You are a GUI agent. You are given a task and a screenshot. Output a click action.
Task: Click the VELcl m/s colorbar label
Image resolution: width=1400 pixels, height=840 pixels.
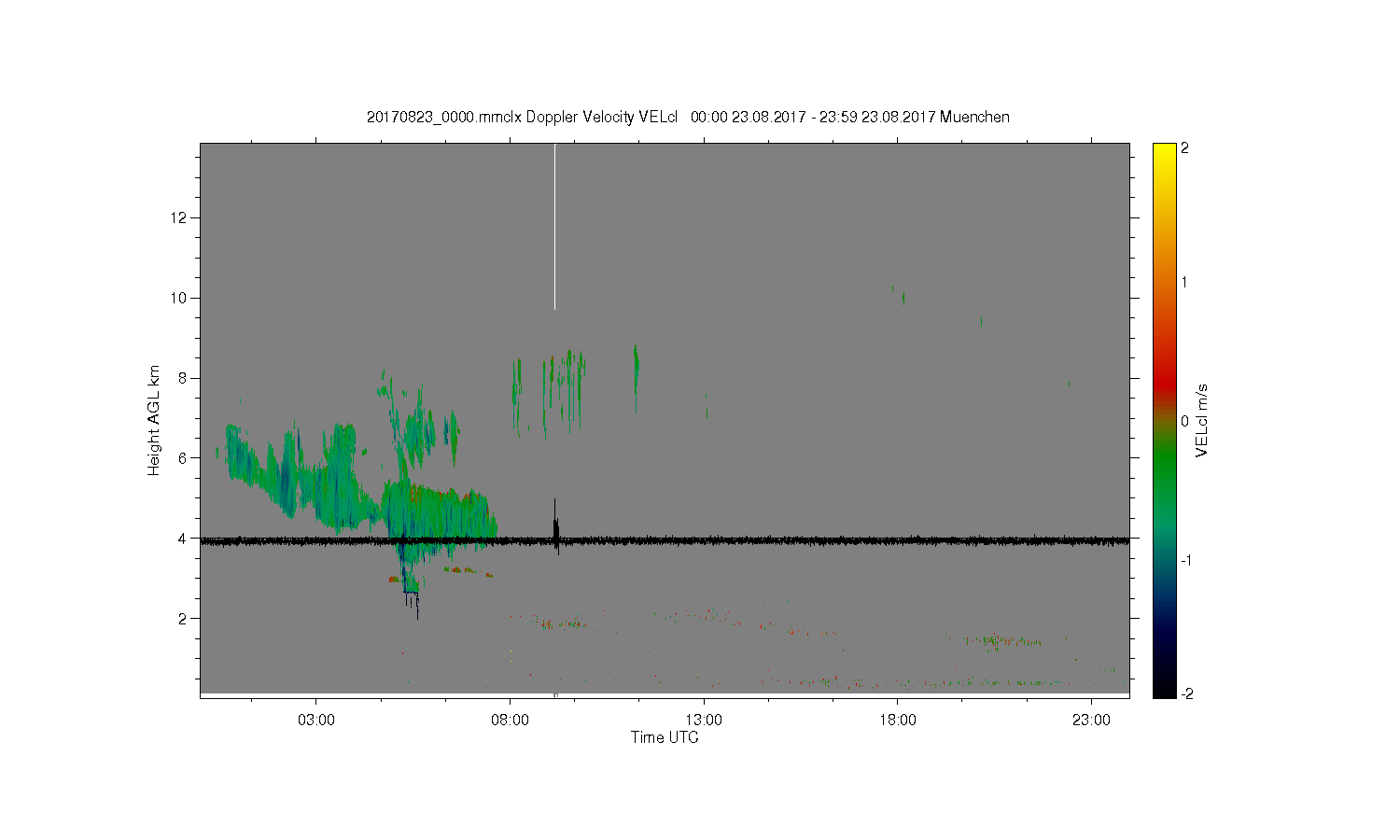pos(1202,420)
